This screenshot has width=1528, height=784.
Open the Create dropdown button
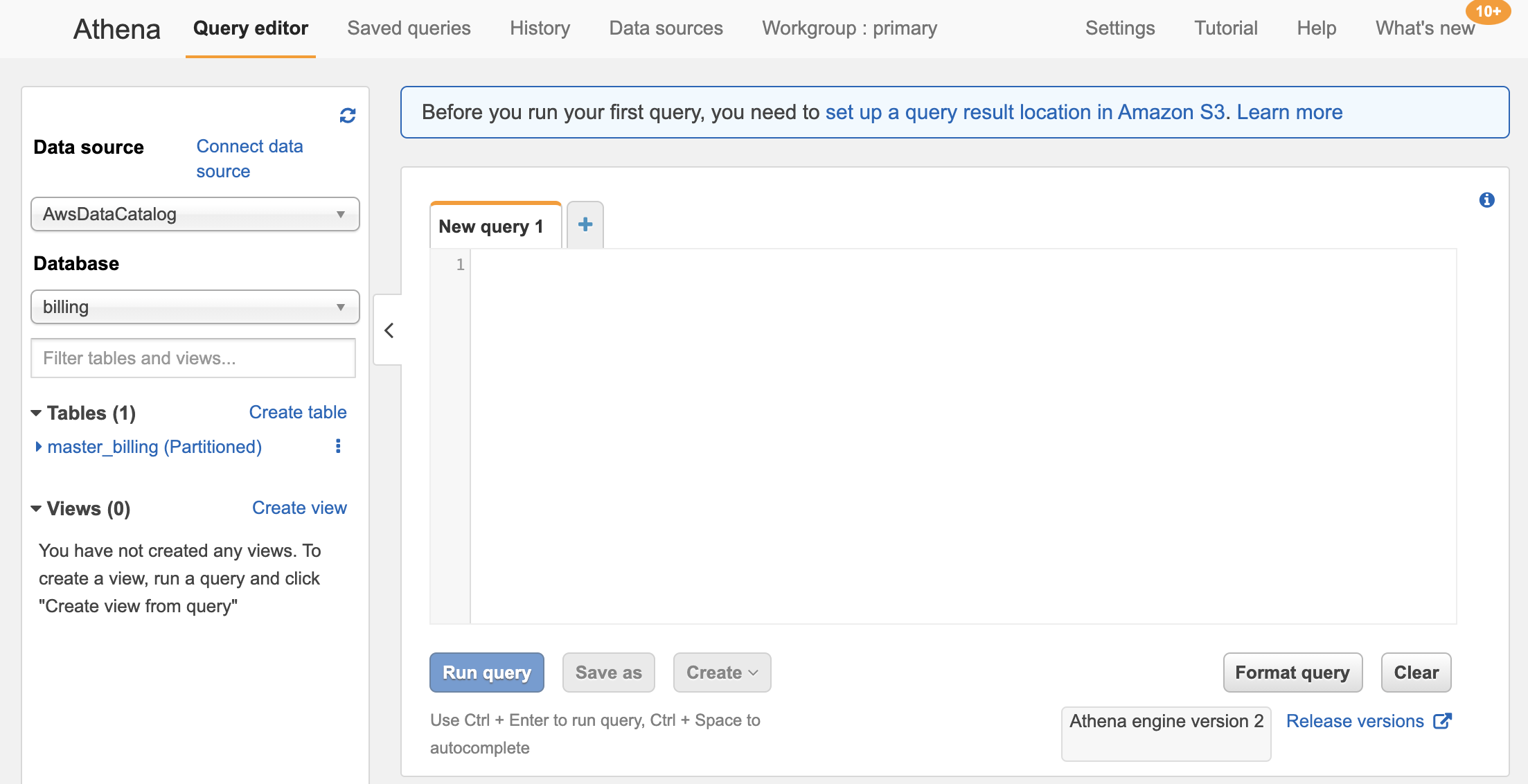722,672
